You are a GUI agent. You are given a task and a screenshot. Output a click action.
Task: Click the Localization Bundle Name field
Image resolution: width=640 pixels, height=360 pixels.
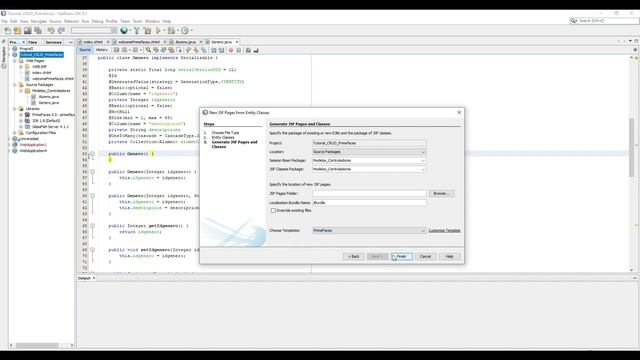pos(369,202)
